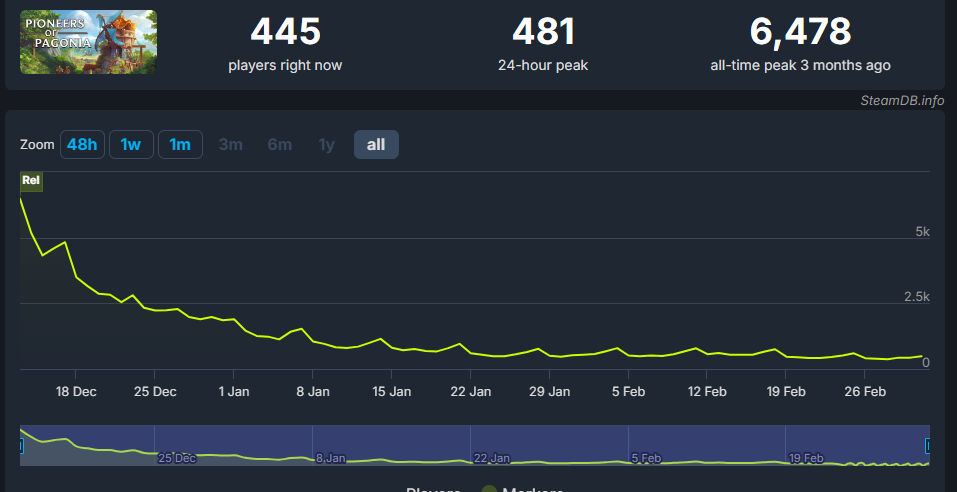This screenshot has height=492, width=957.
Task: Click the 481 24-hour peak stat
Action: (x=543, y=32)
